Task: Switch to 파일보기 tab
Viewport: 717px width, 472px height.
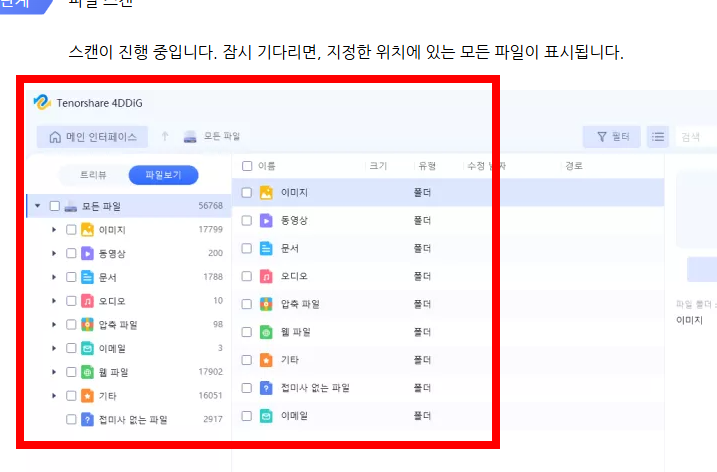Action: point(163,175)
